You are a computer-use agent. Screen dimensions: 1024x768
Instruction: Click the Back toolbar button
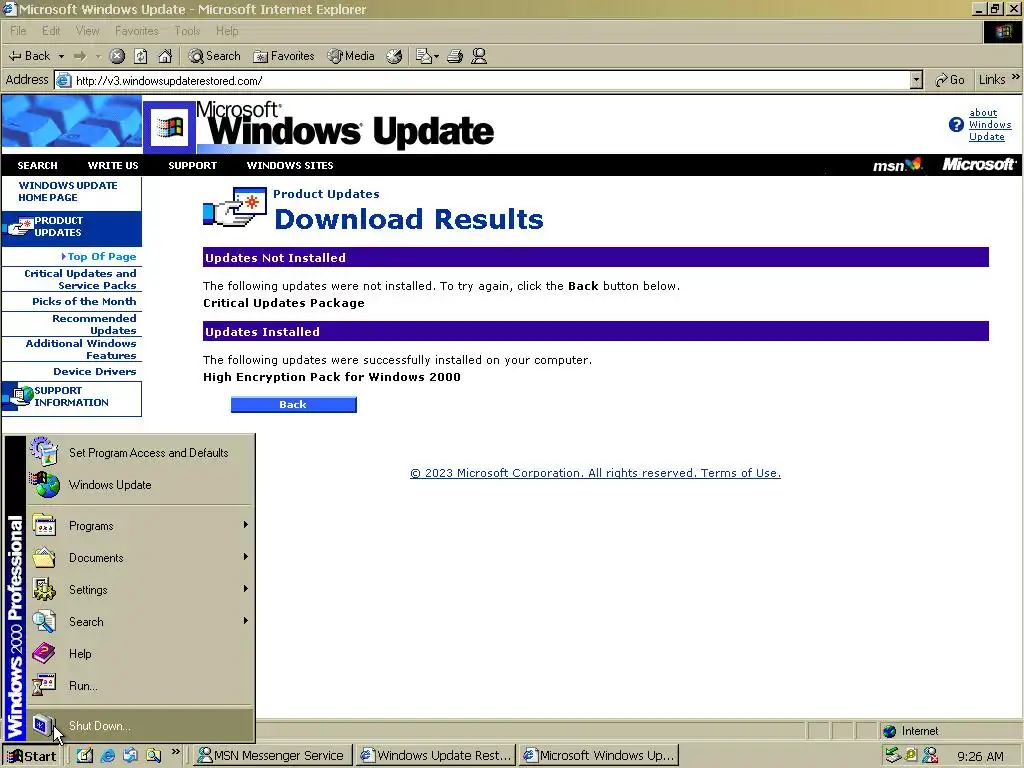29,56
